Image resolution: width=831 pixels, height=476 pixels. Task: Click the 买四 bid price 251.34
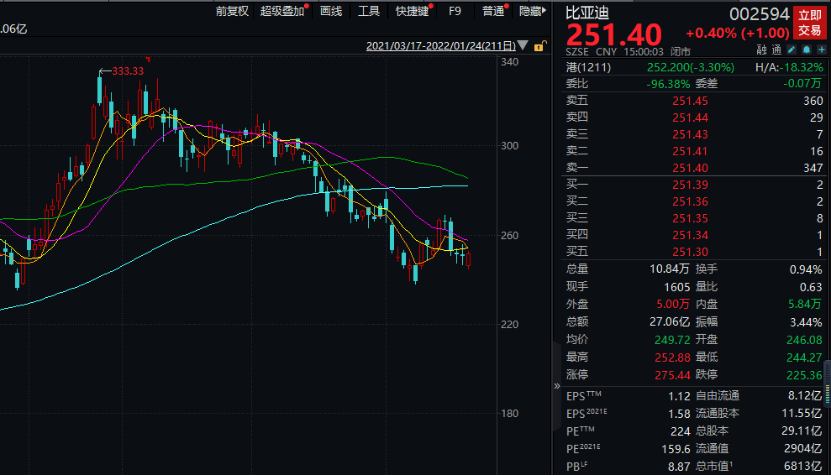tap(690, 235)
